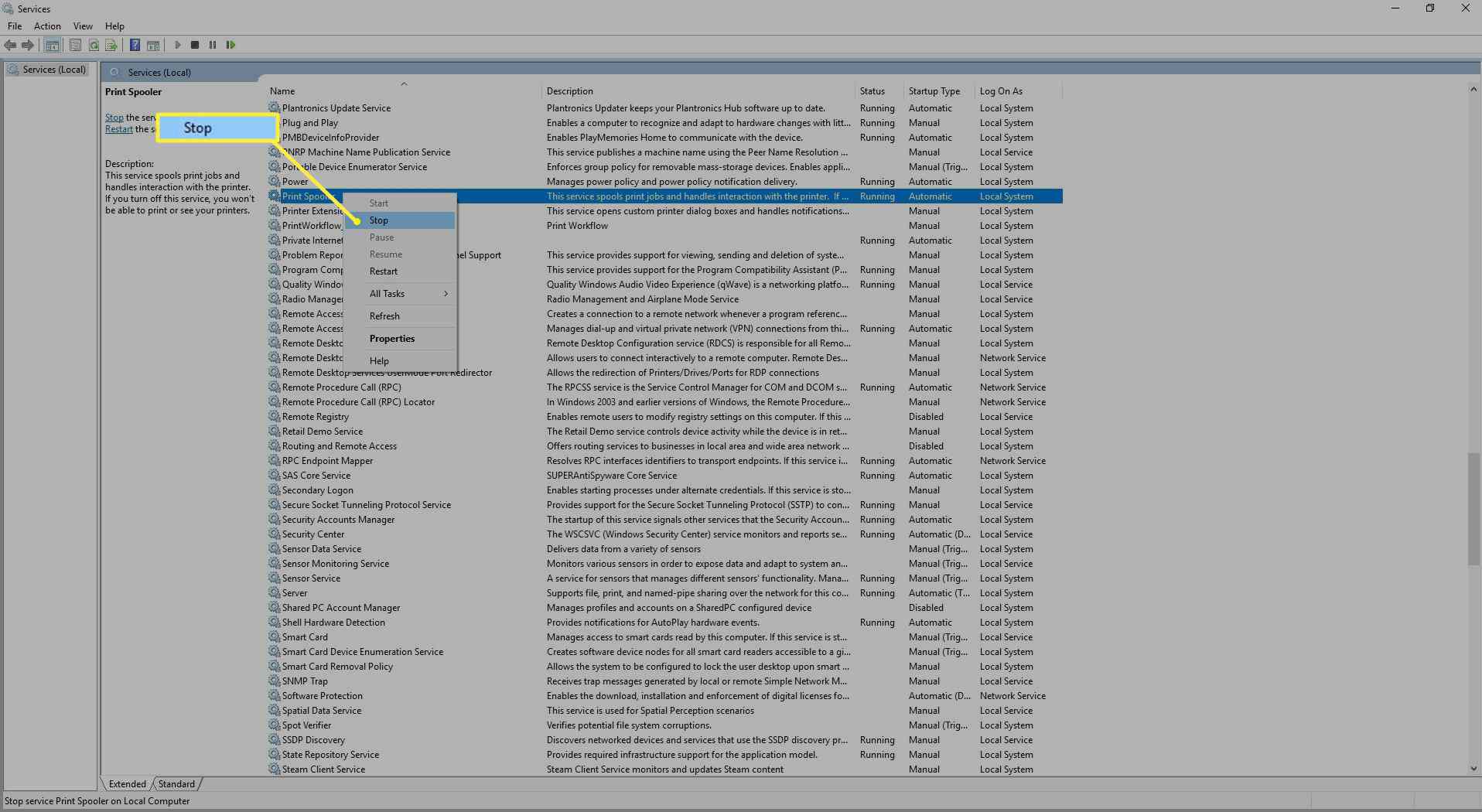The height and width of the screenshot is (812, 1482).
Task: Click the gear icon beside Smart Card
Action: (274, 636)
